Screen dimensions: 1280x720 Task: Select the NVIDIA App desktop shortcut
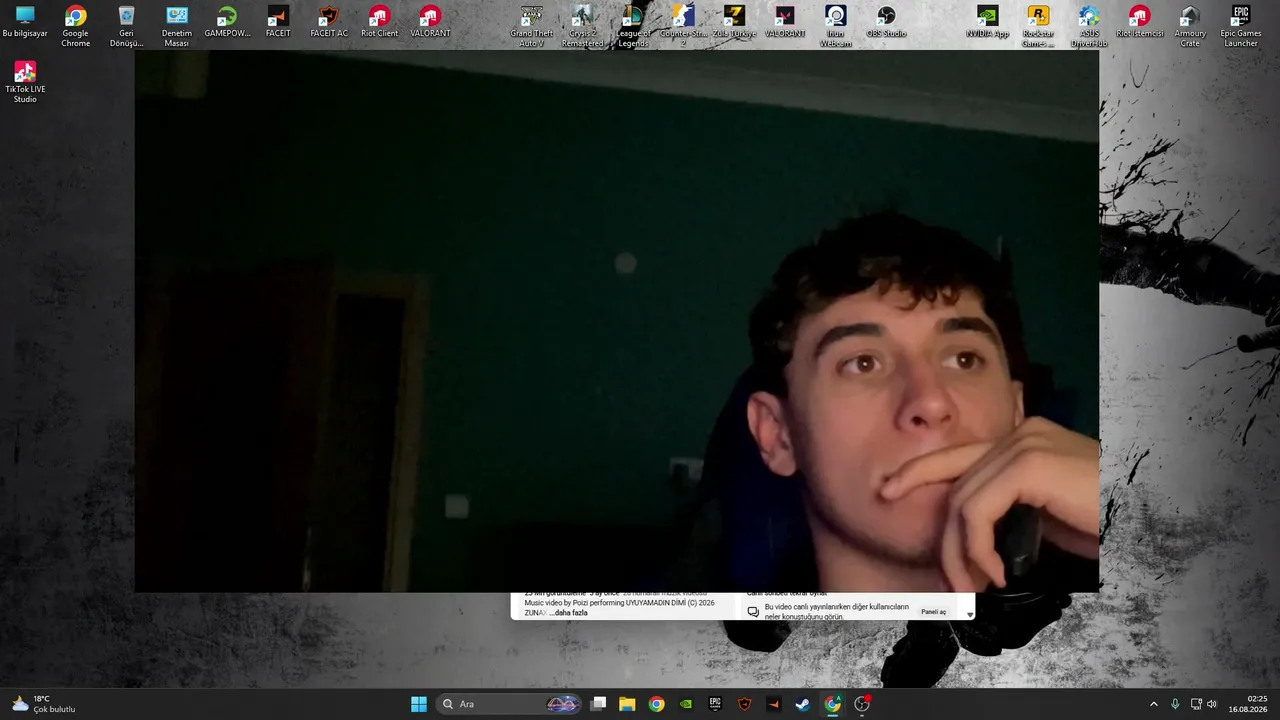987,22
